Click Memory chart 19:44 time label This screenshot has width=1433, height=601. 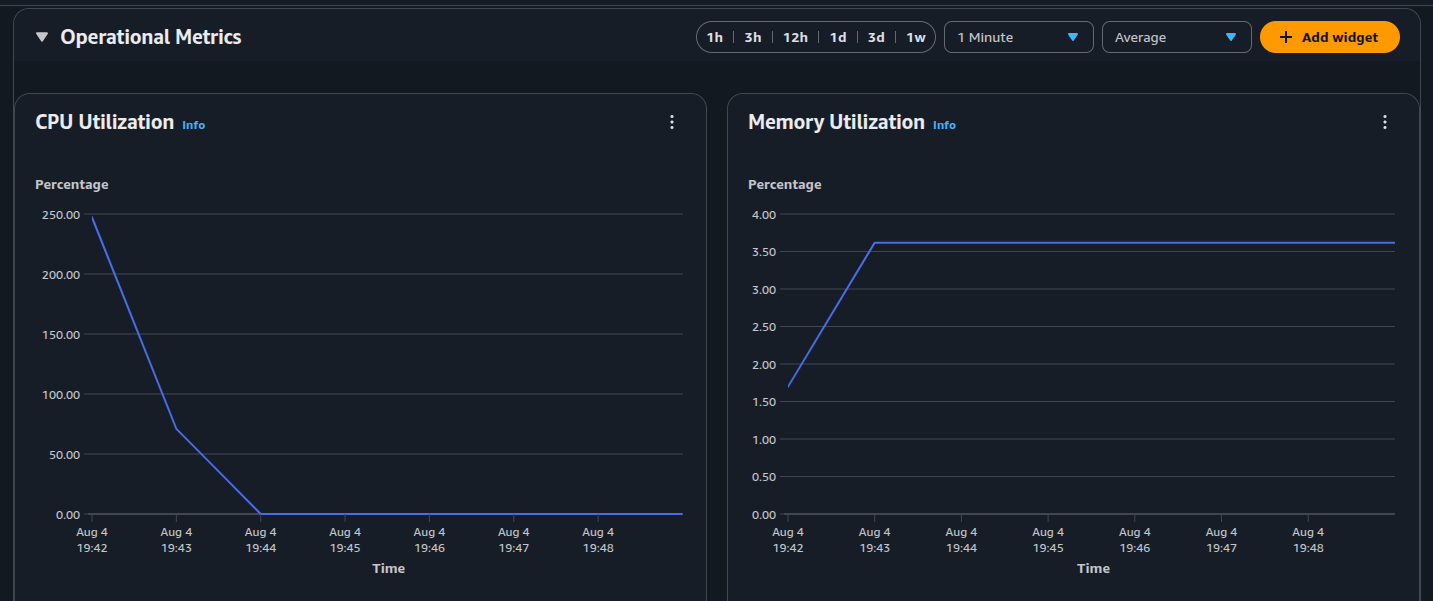pos(961,540)
